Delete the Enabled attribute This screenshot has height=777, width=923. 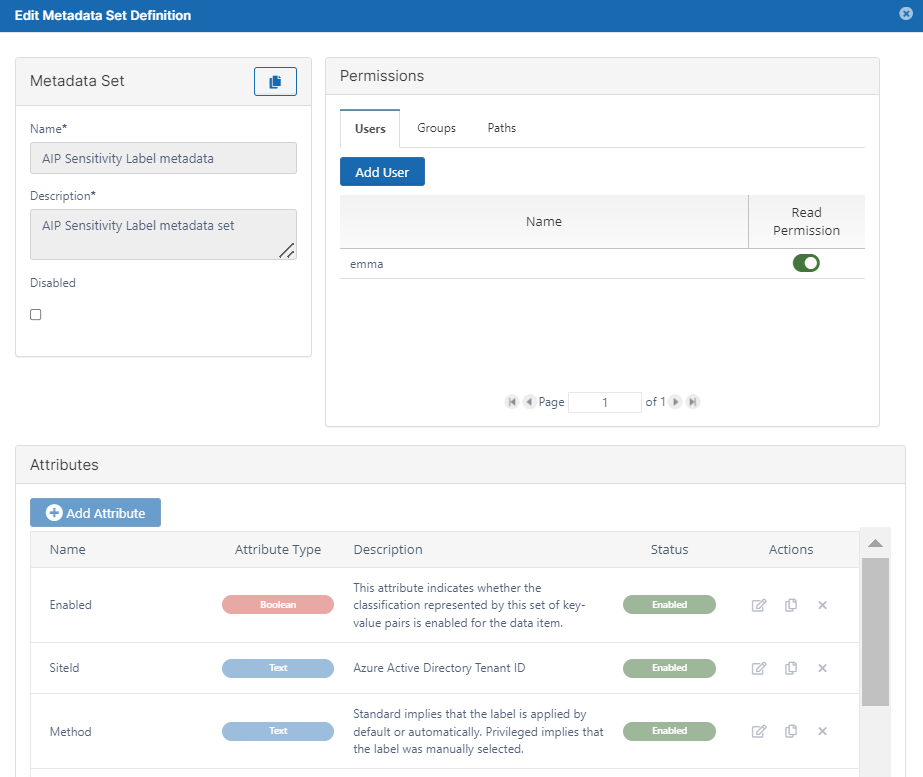tap(823, 605)
